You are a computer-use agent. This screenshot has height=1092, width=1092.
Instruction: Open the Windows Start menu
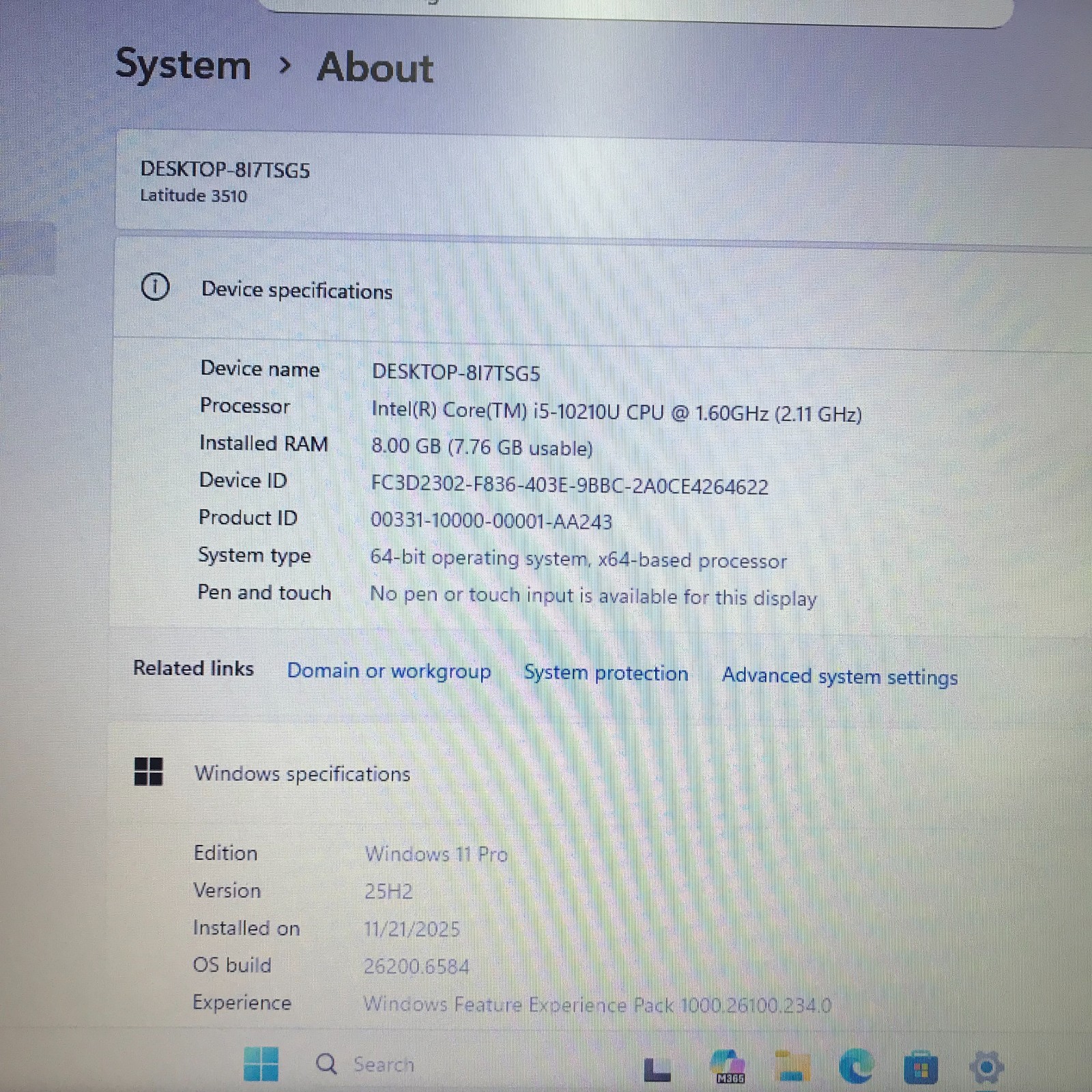click(x=261, y=1064)
